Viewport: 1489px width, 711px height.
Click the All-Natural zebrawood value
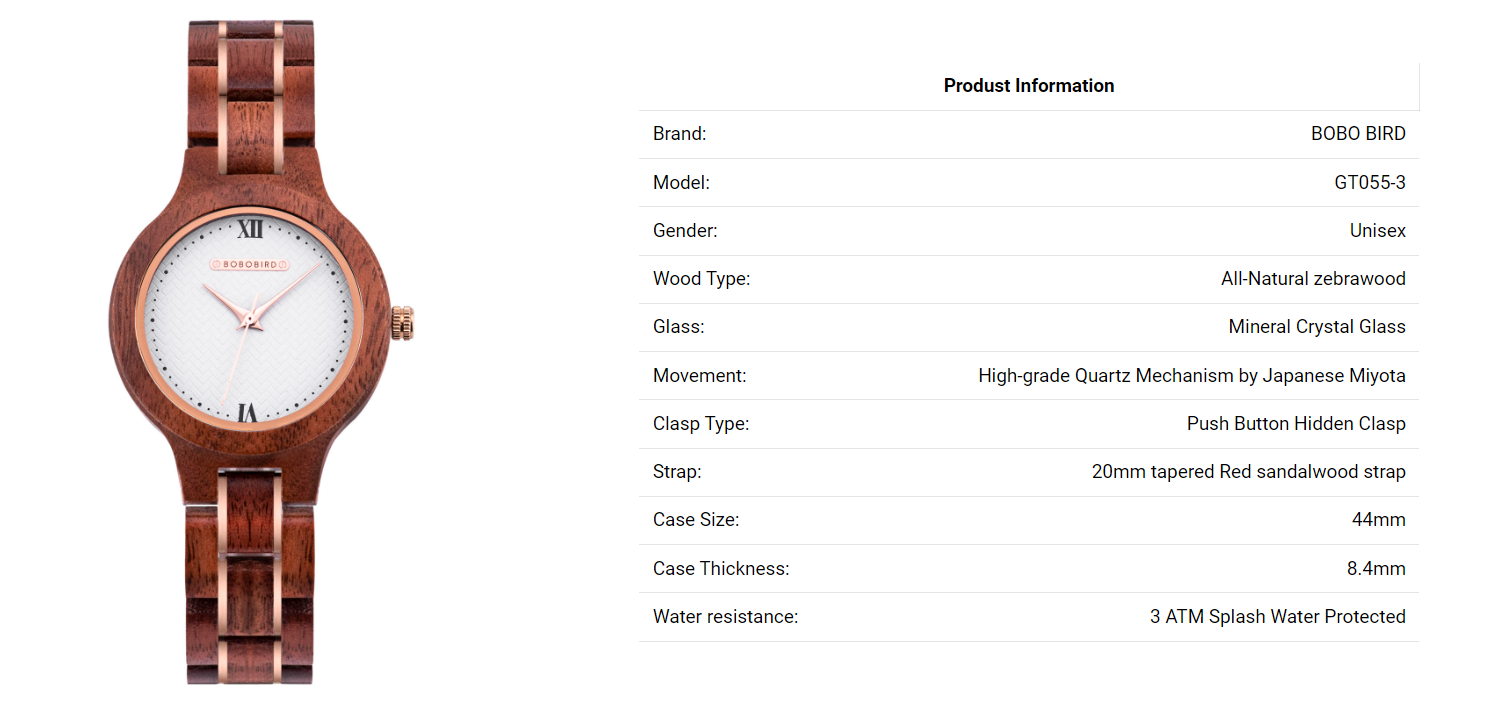coord(1313,279)
